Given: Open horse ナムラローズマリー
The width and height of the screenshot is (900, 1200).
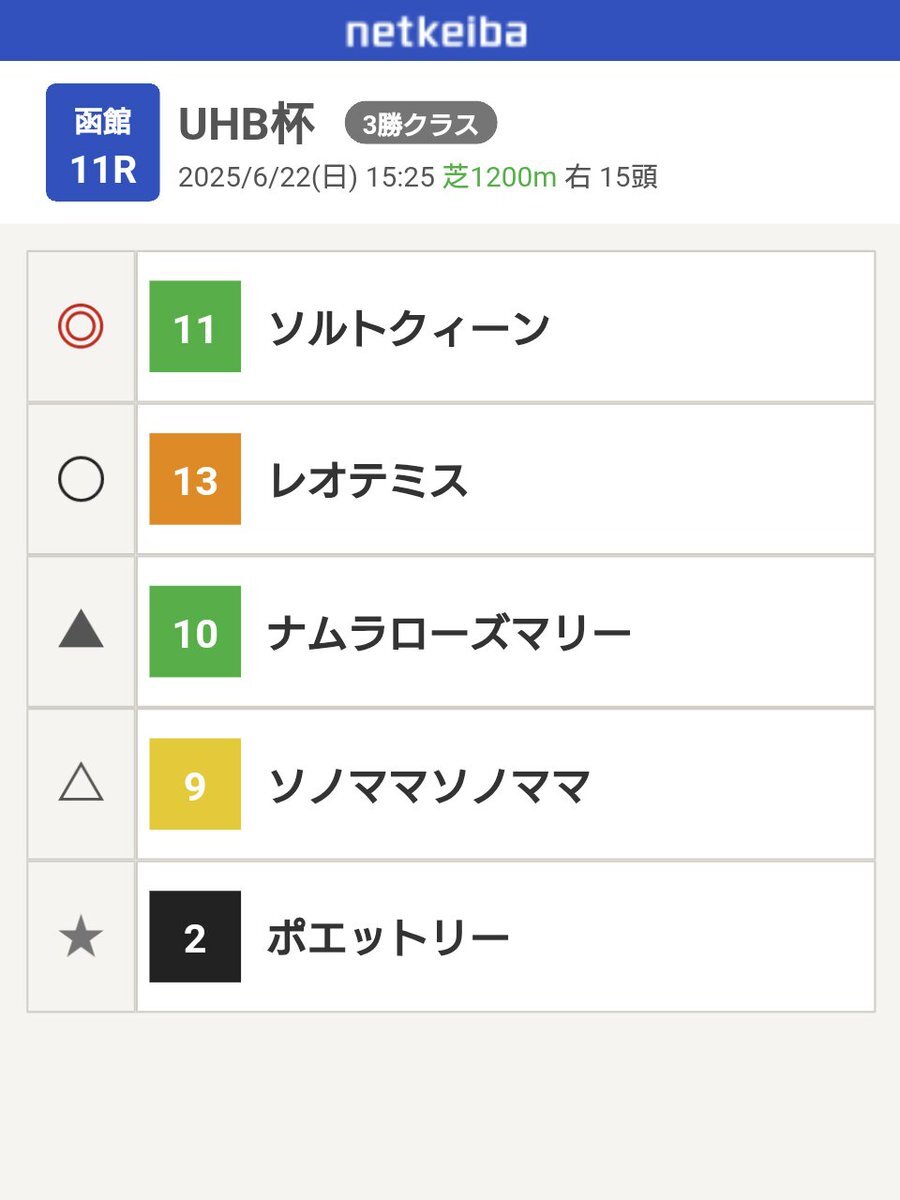Looking at the screenshot, I should tap(449, 633).
